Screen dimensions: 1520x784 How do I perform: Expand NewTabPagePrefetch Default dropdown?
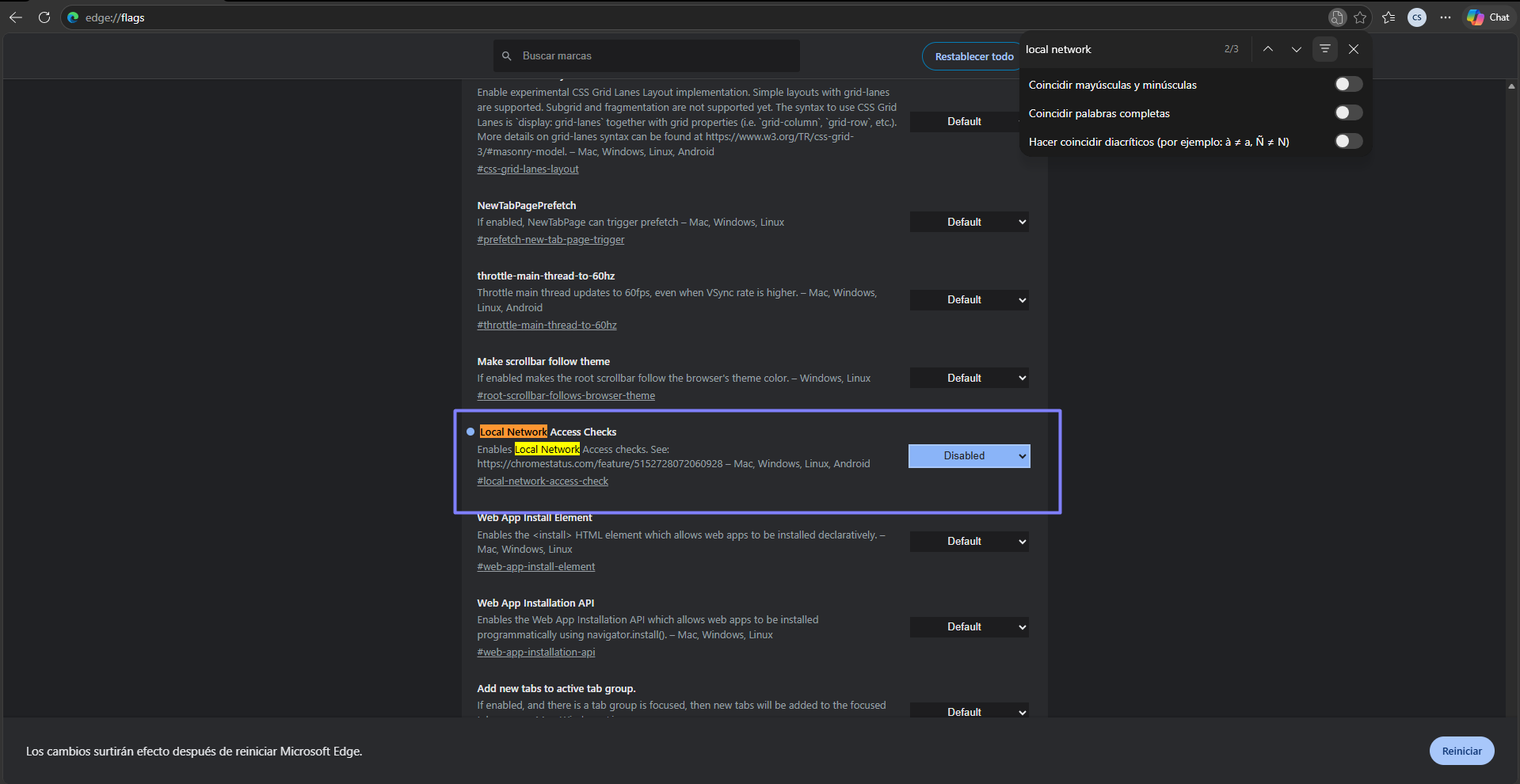pos(969,223)
